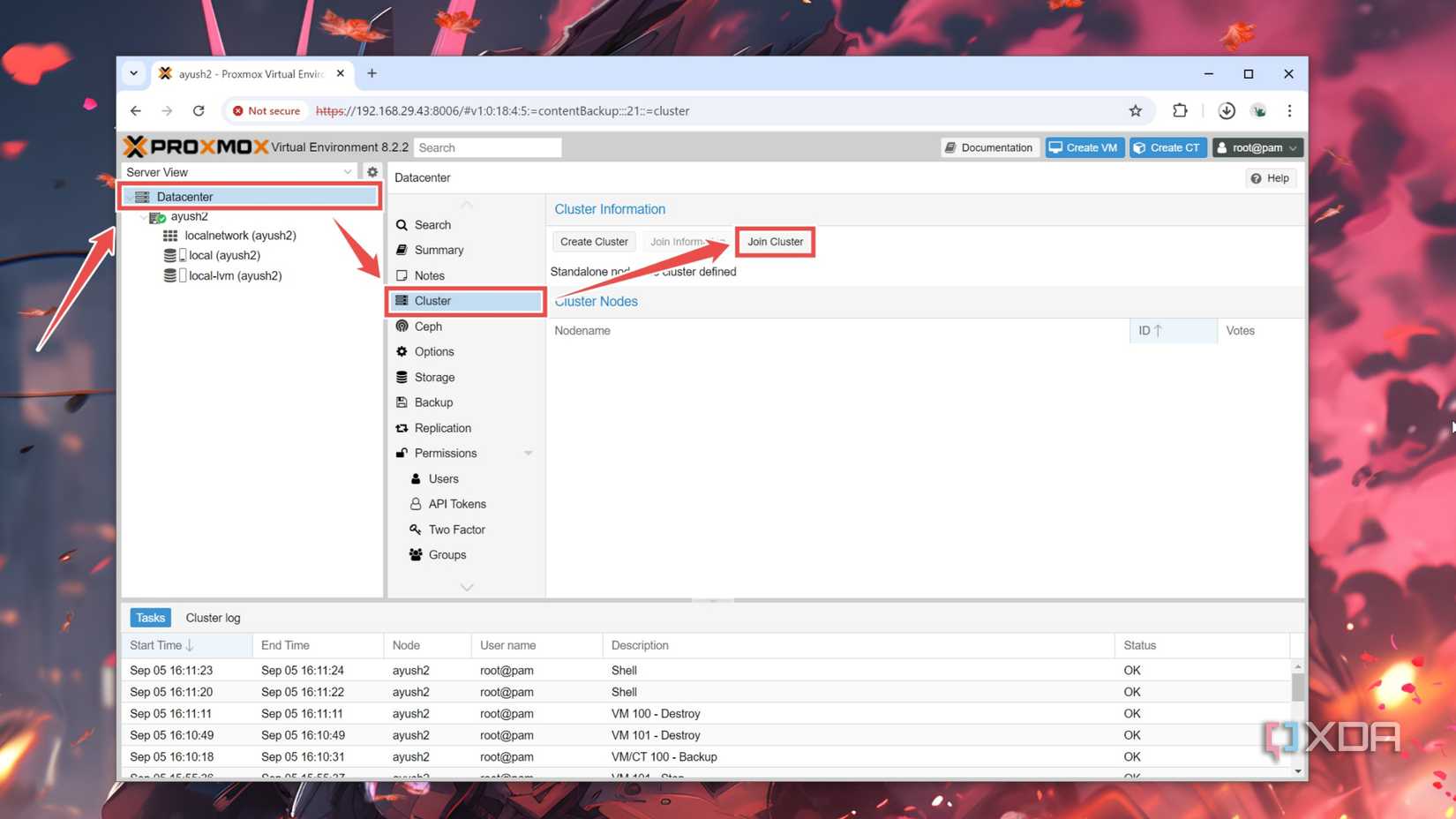The image size is (1456, 819).
Task: View Users under Permissions
Action: pos(444,478)
